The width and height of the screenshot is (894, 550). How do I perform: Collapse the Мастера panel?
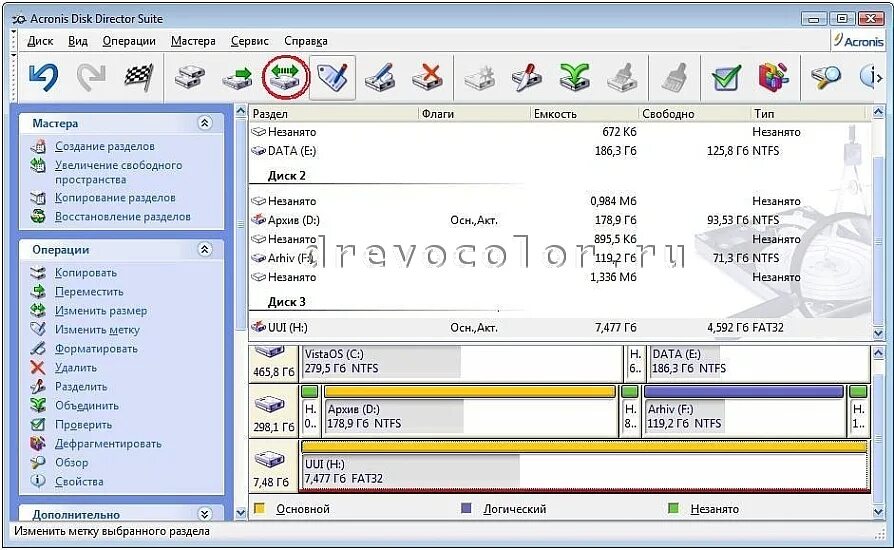click(205, 123)
